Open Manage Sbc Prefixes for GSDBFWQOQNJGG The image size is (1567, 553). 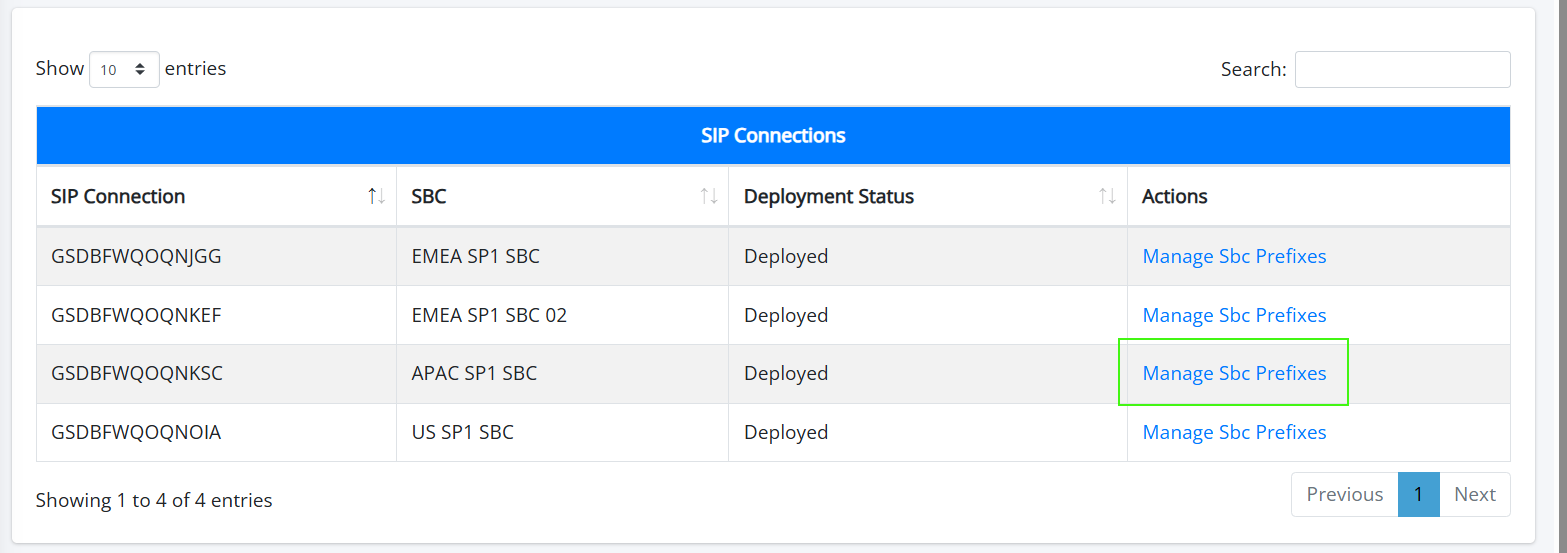tap(1234, 256)
